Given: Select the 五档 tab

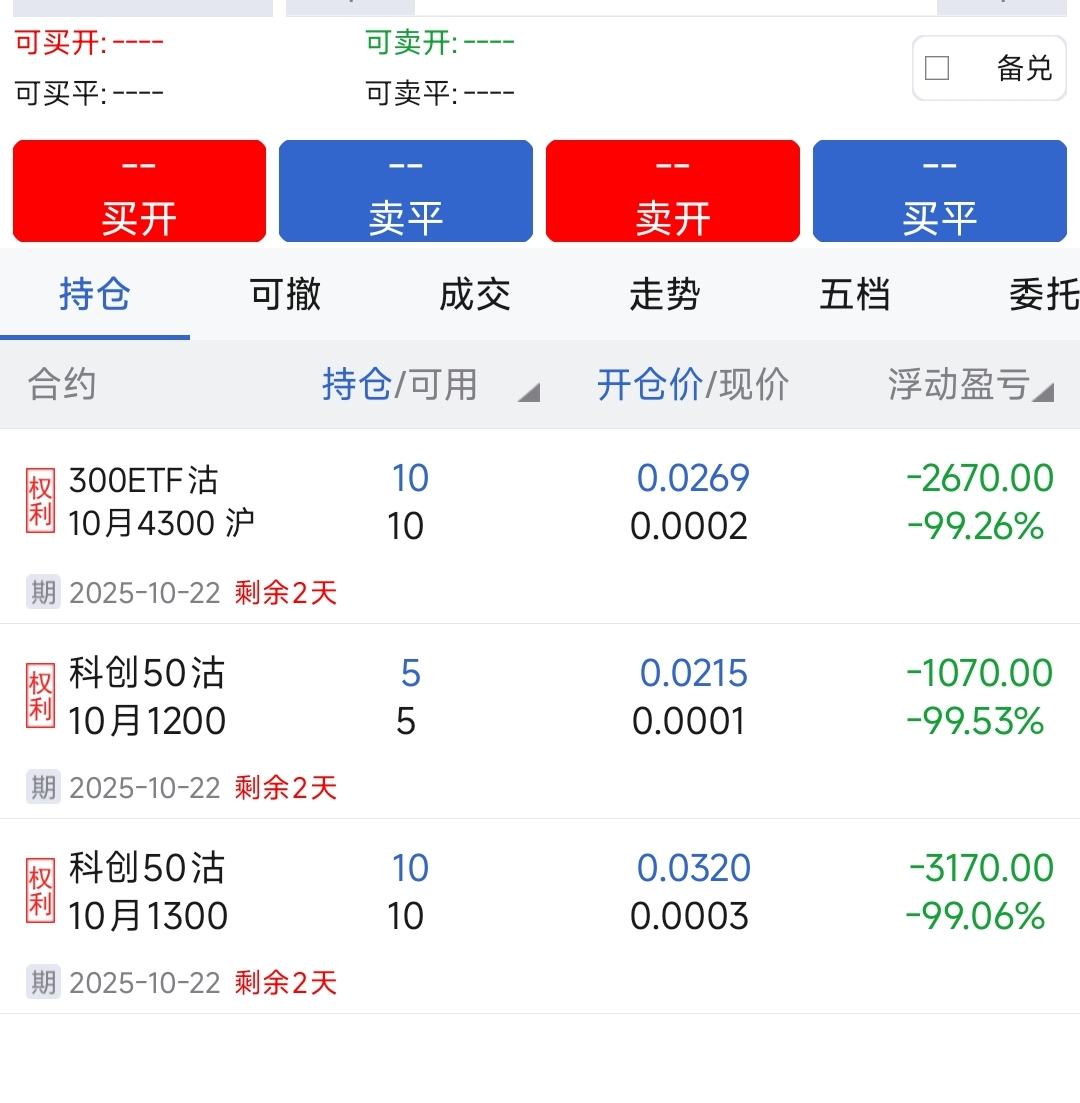Looking at the screenshot, I should [855, 295].
